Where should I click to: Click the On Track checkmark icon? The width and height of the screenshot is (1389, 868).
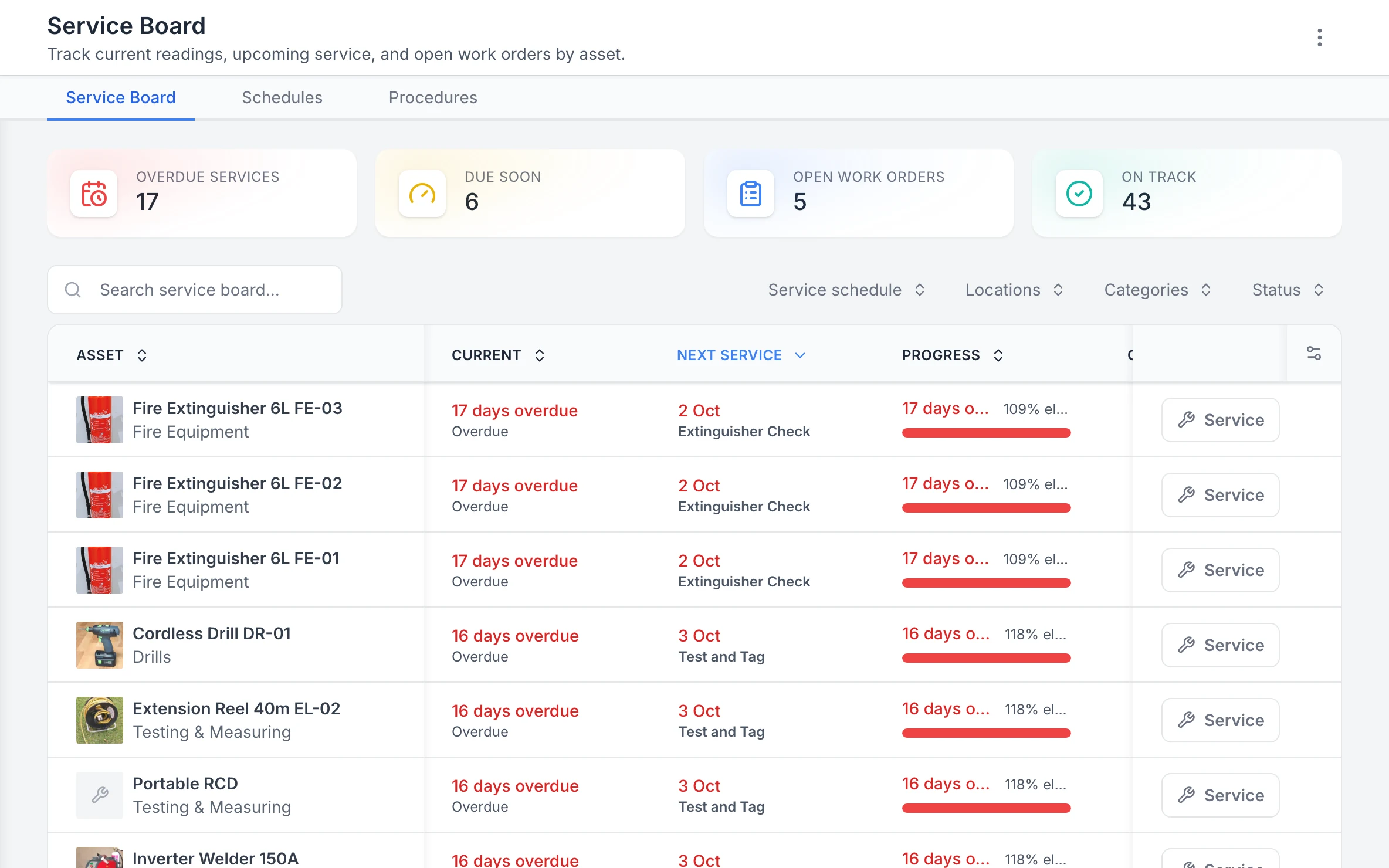(1079, 194)
